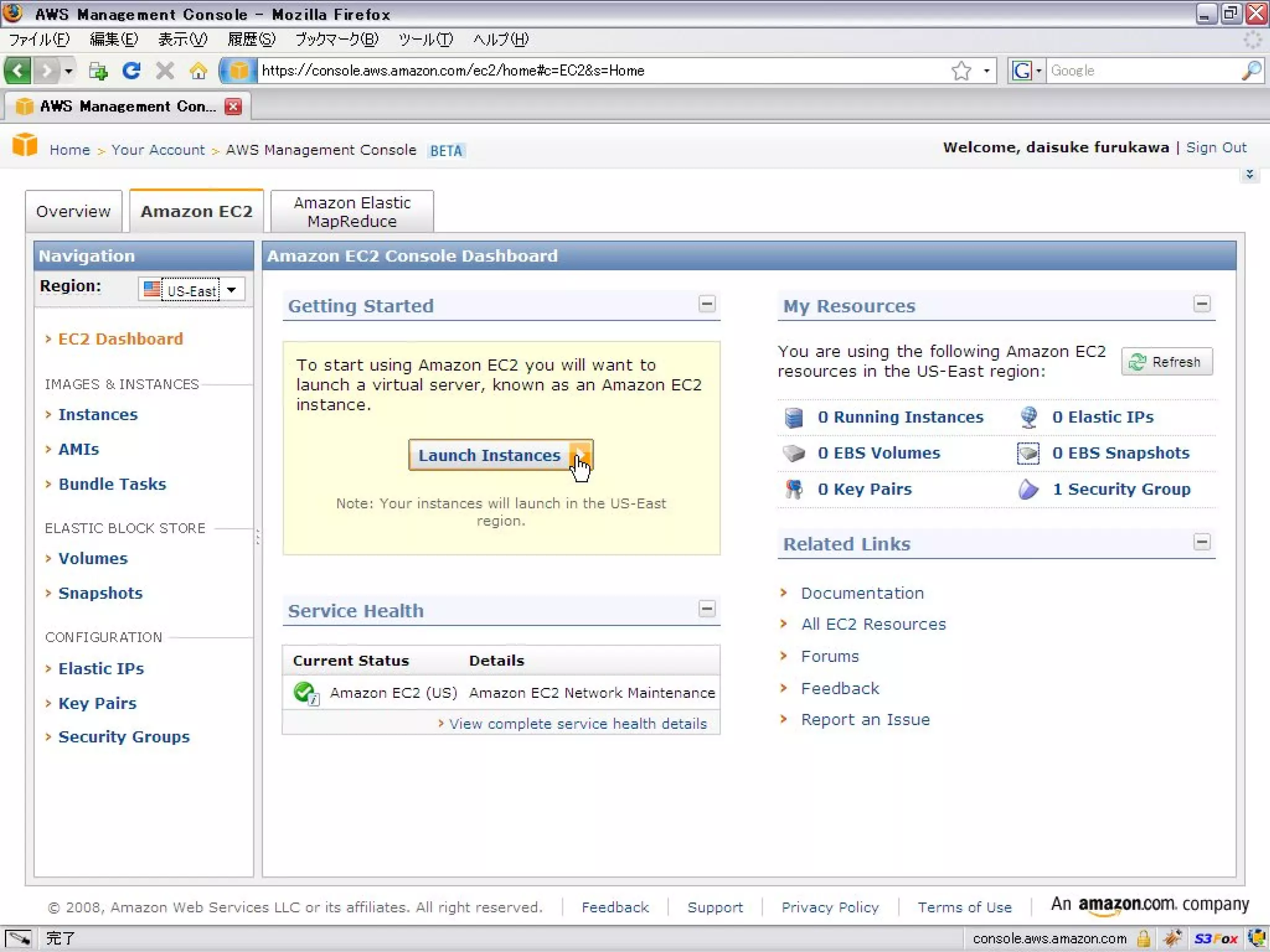
Task: Click the Running Instances server icon
Action: (794, 418)
